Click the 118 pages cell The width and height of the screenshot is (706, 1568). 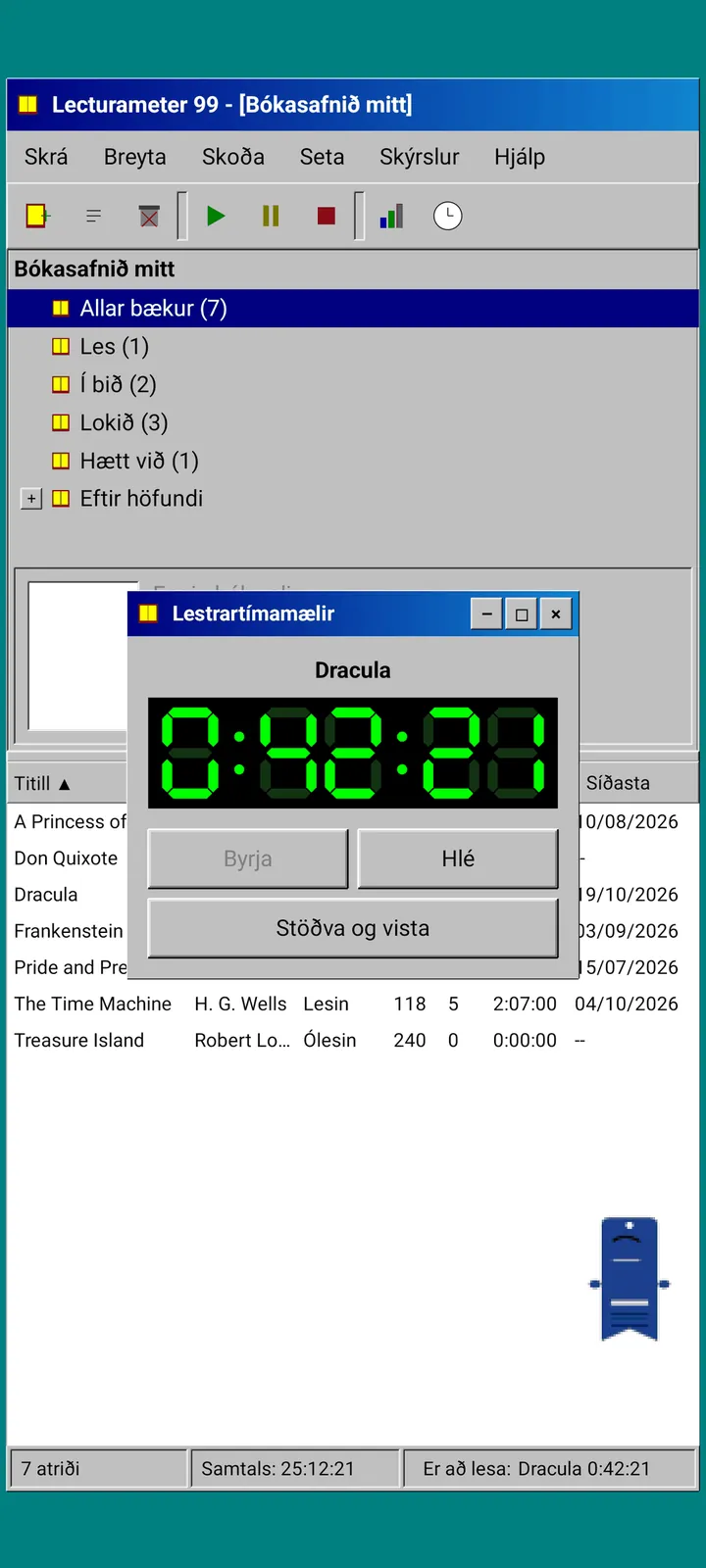click(410, 1004)
